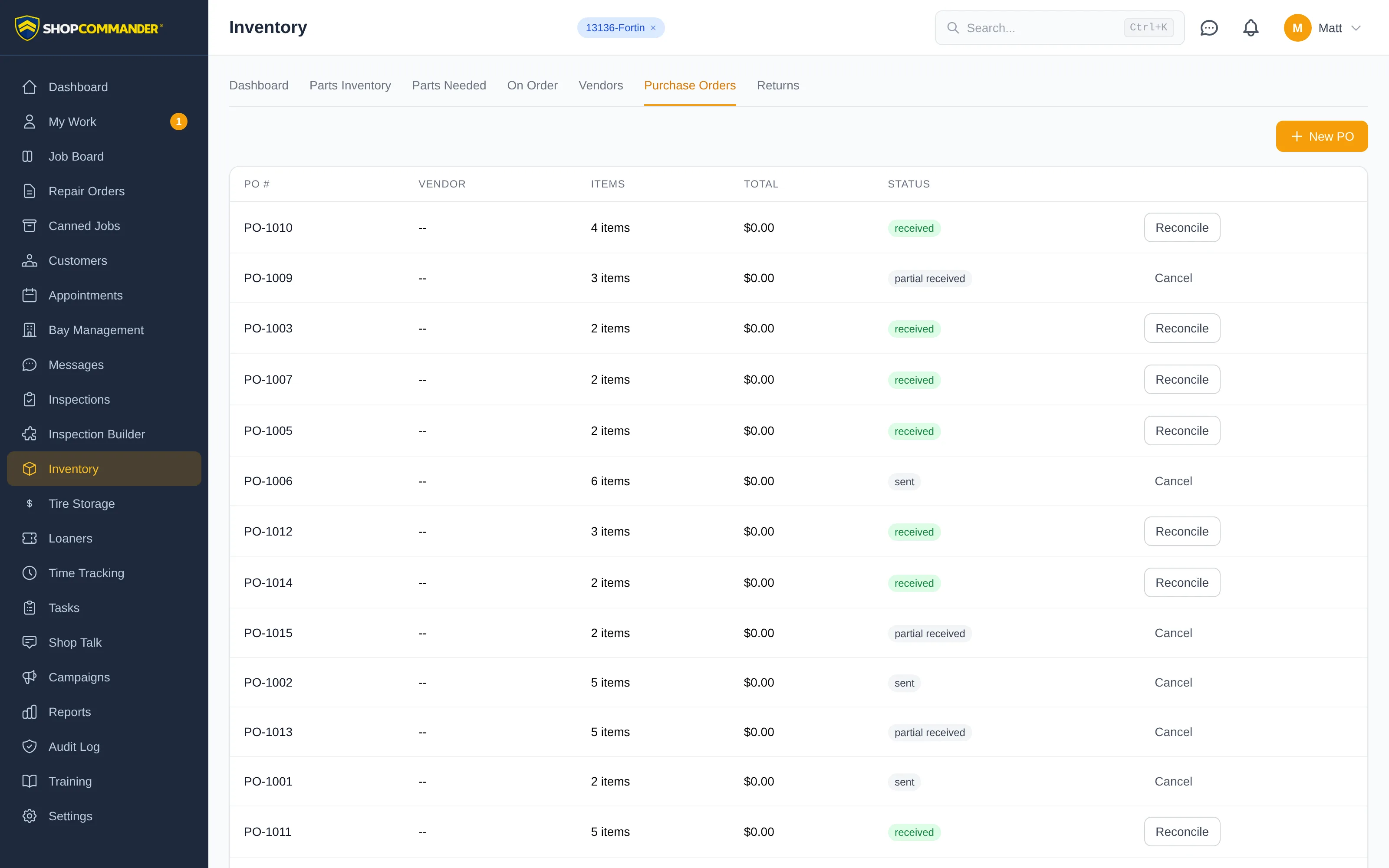Click the My Work person icon

(29, 122)
